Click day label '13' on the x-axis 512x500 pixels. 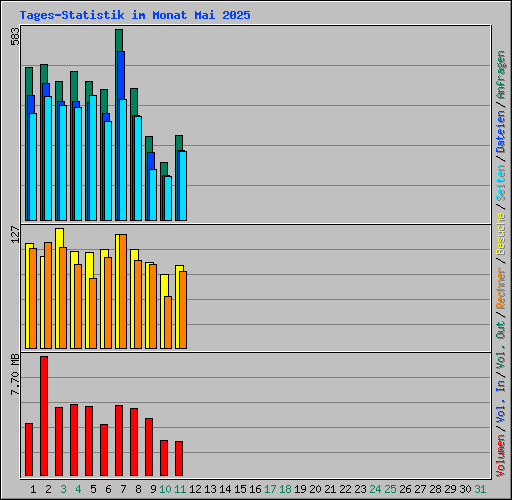pyautogui.click(x=210, y=489)
